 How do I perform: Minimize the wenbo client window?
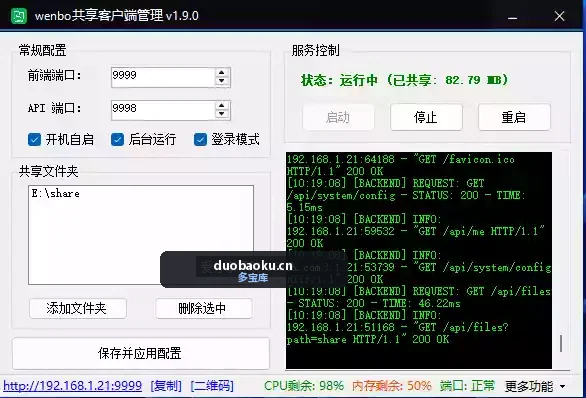coord(512,16)
